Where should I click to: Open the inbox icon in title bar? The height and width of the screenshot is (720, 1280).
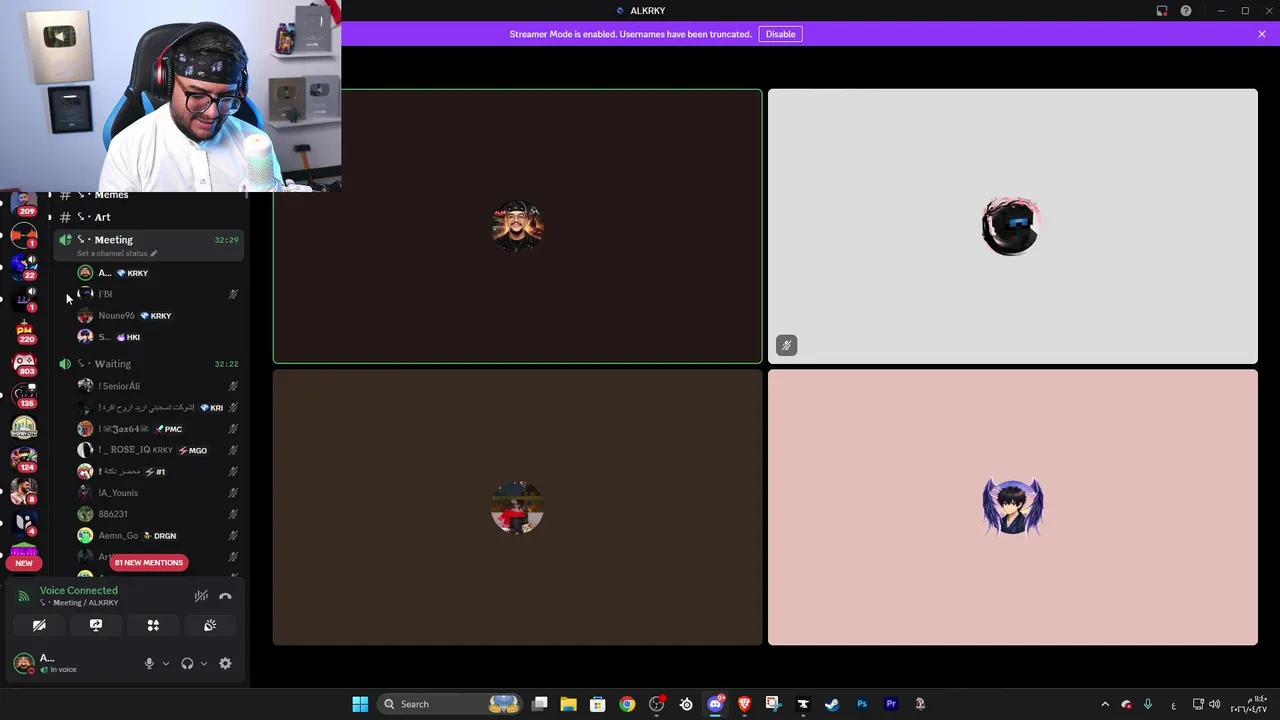click(x=1162, y=11)
